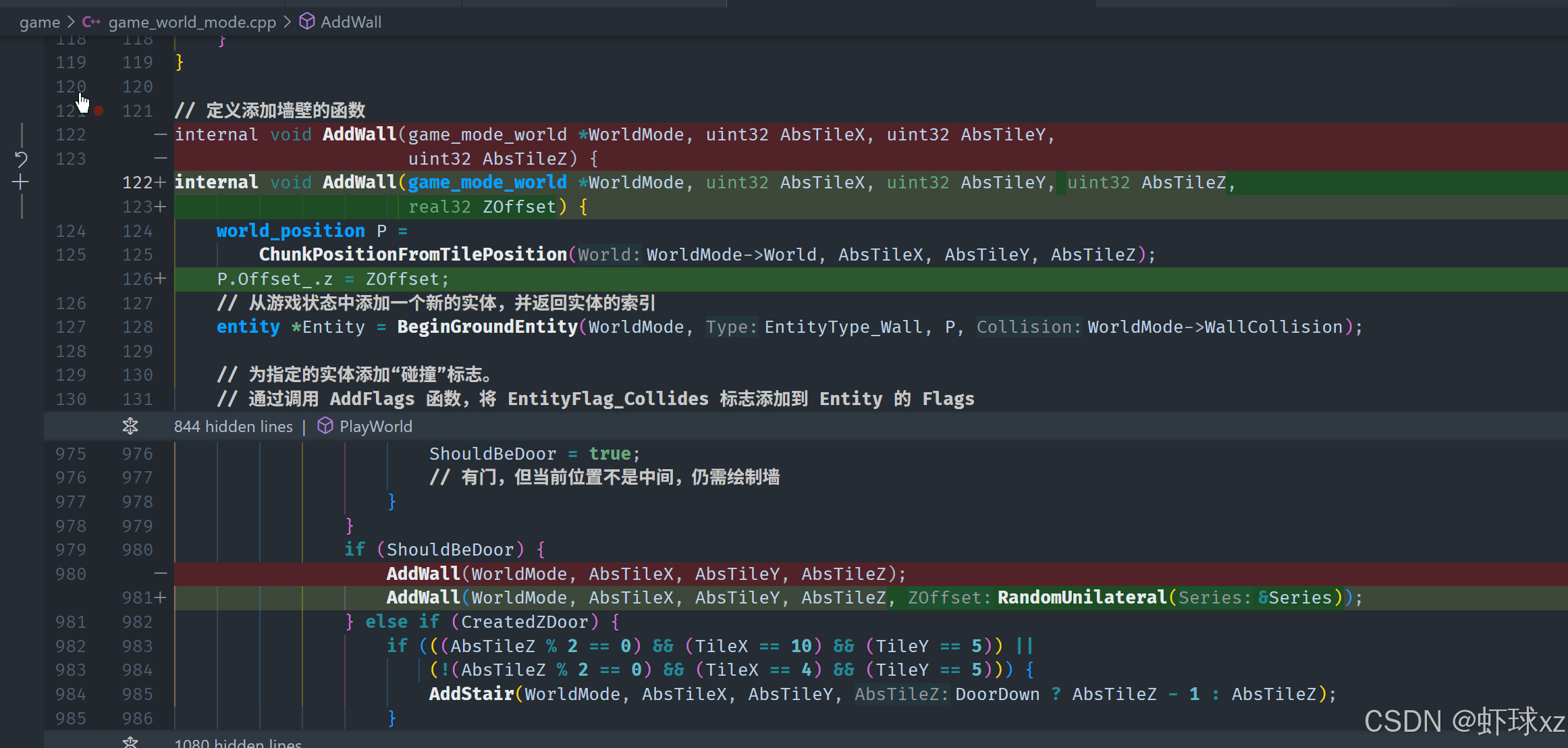Click the cube icon next to PlayWorld
The height and width of the screenshot is (748, 1568).
click(325, 426)
